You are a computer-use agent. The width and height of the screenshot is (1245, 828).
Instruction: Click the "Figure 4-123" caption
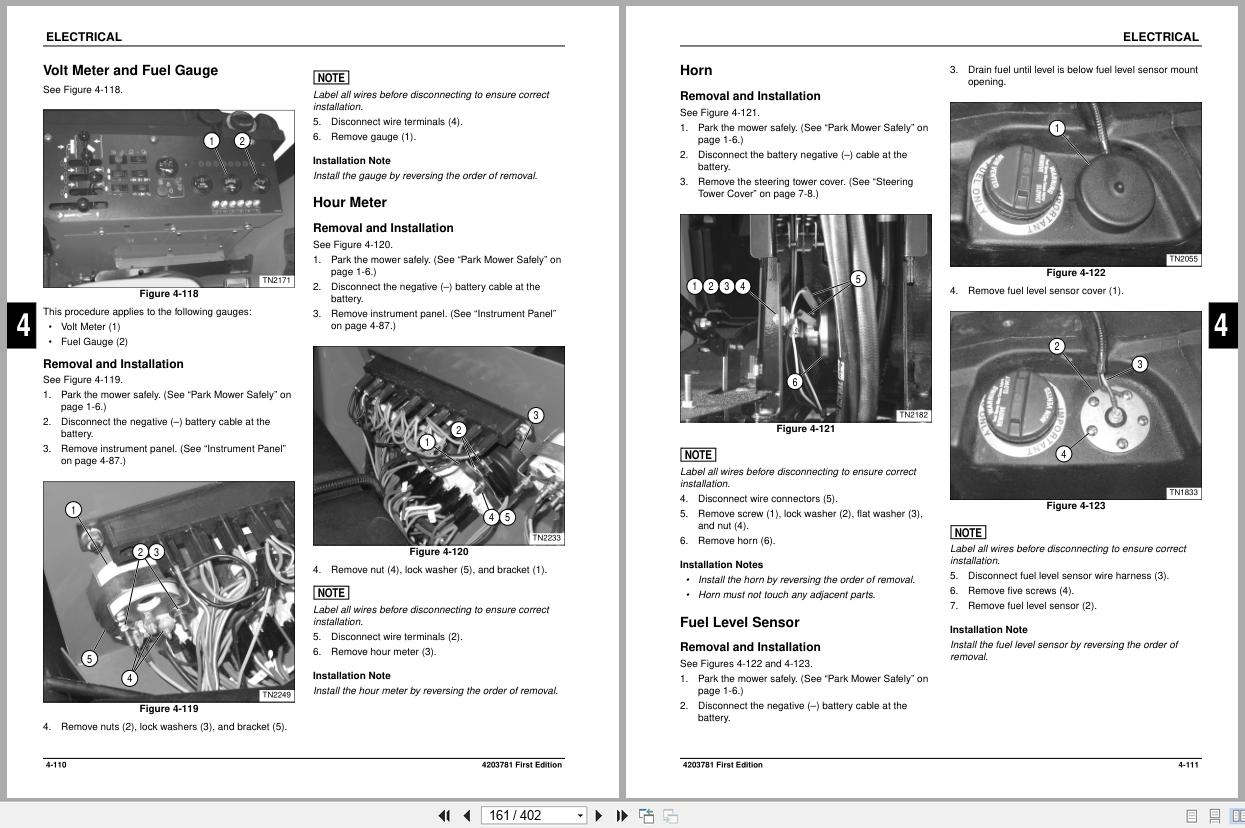coord(1076,506)
